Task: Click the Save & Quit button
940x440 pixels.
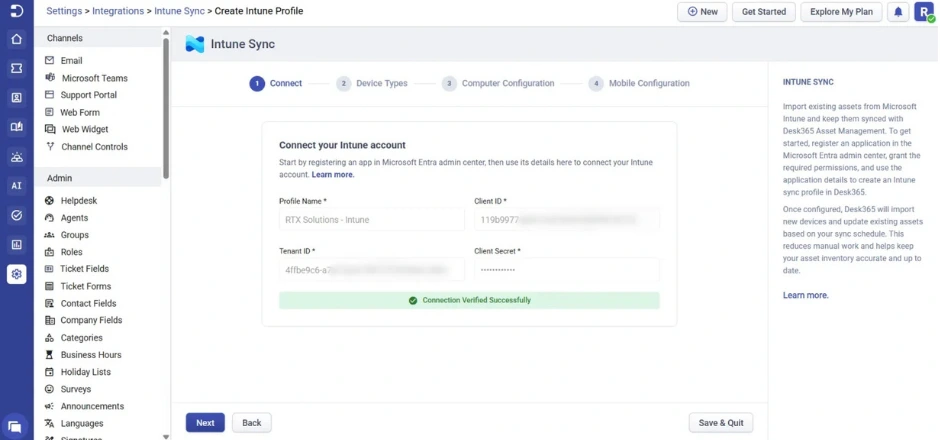Action: point(721,423)
